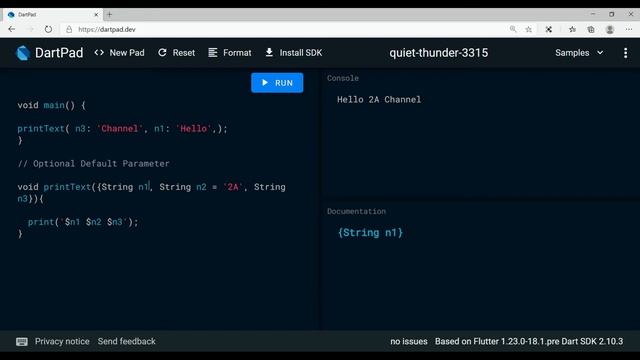
Task: Click the DartPad logo icon
Action: point(23,53)
